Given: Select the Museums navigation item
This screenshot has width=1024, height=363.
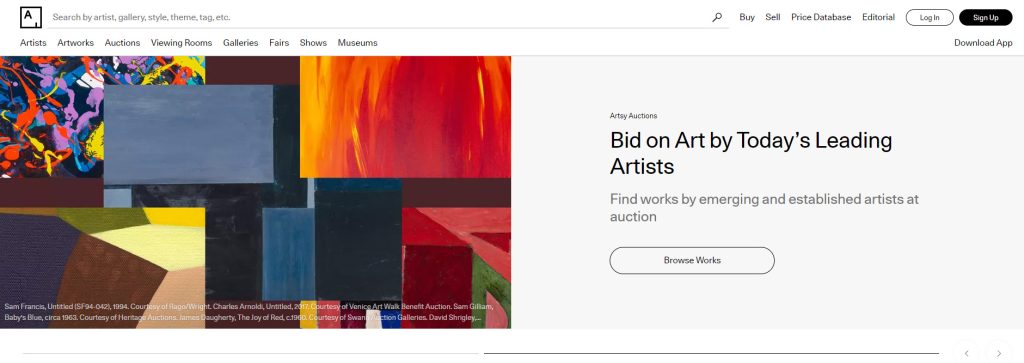Looking at the screenshot, I should point(357,43).
